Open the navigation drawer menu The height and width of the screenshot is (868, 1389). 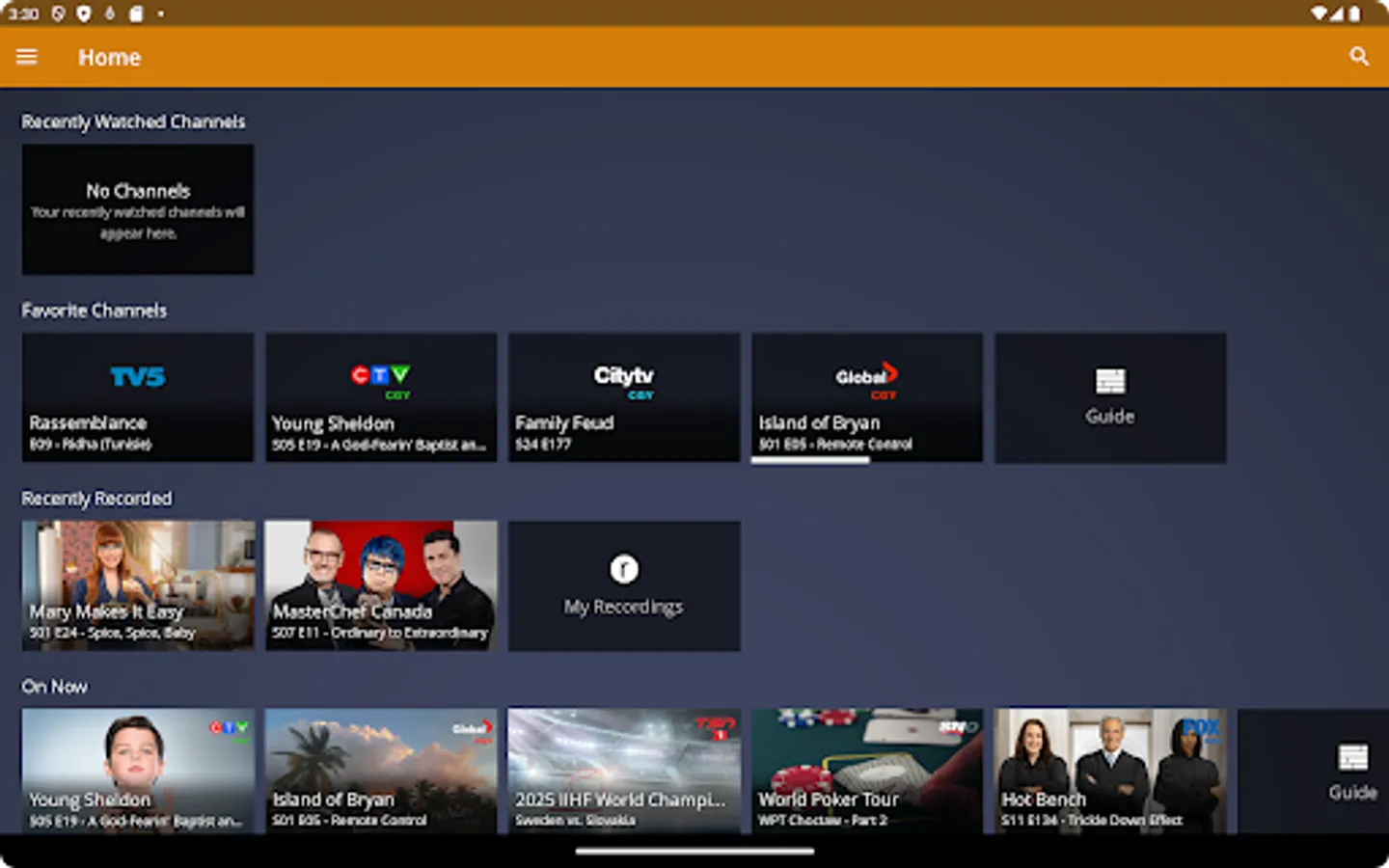click(x=26, y=57)
